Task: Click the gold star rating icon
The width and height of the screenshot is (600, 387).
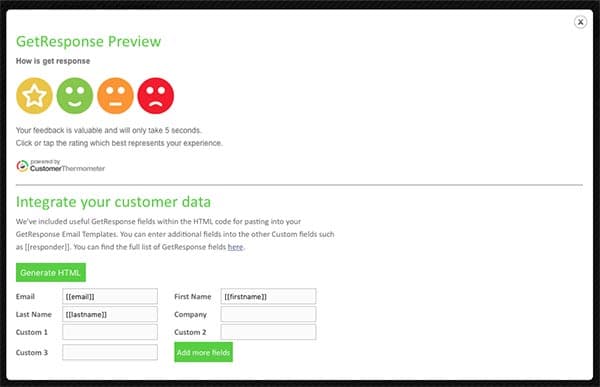Action: pyautogui.click(x=34, y=96)
